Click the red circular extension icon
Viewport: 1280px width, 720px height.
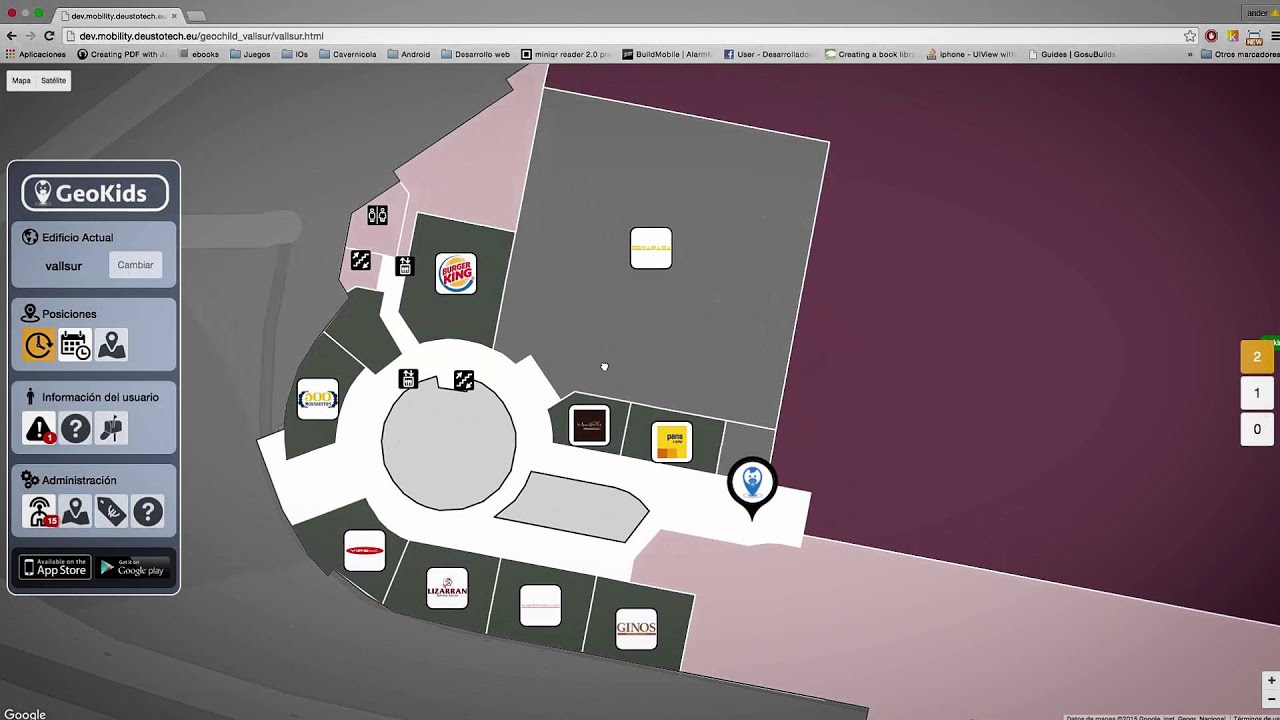tap(1211, 36)
